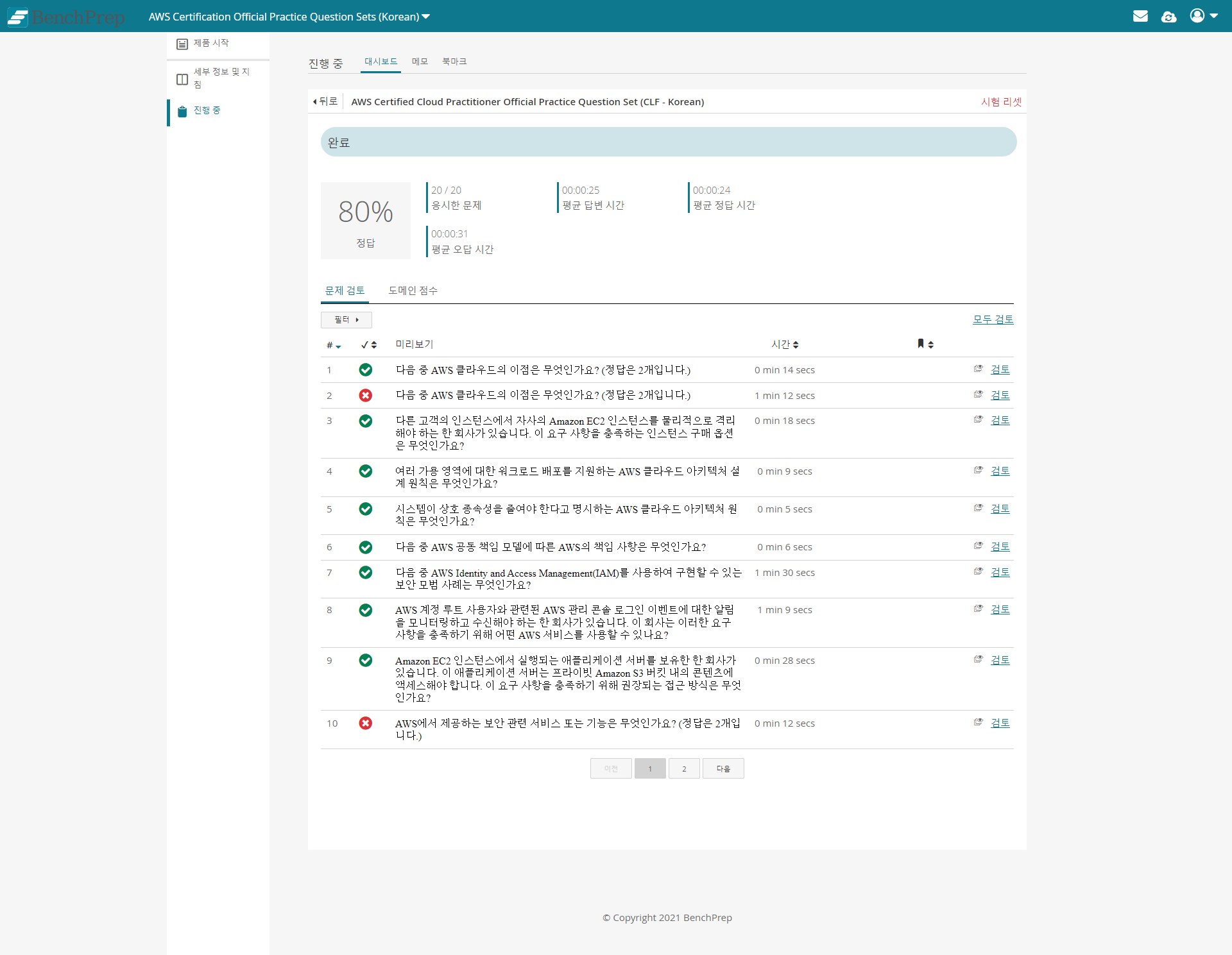Click the correct status icon for question 4

[366, 471]
